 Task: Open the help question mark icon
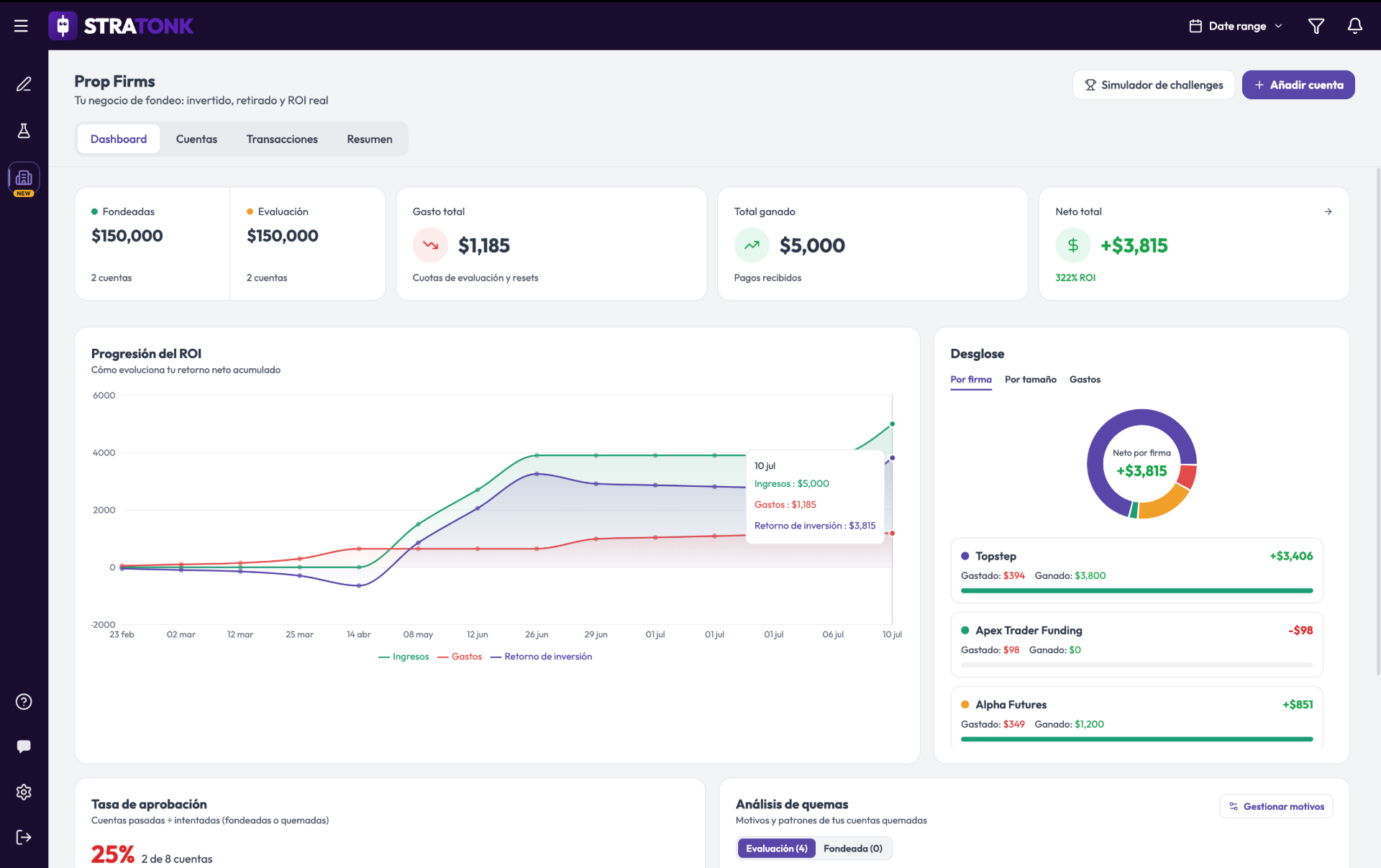(x=24, y=702)
